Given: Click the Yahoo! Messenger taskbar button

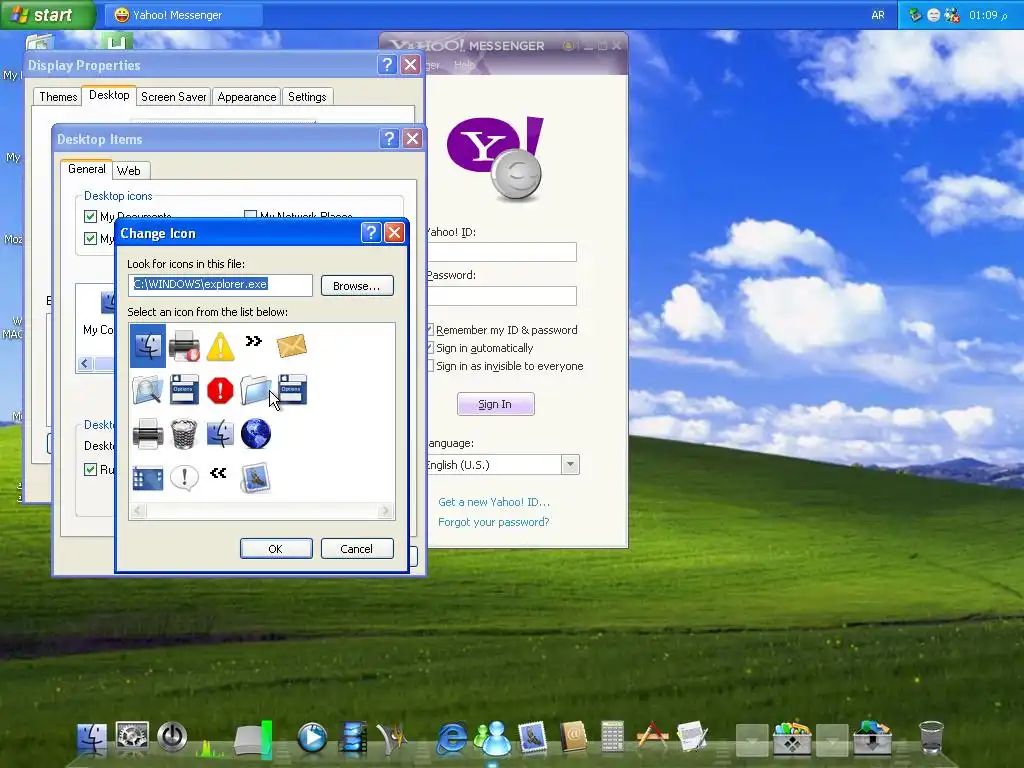Looking at the screenshot, I should click(x=184, y=14).
